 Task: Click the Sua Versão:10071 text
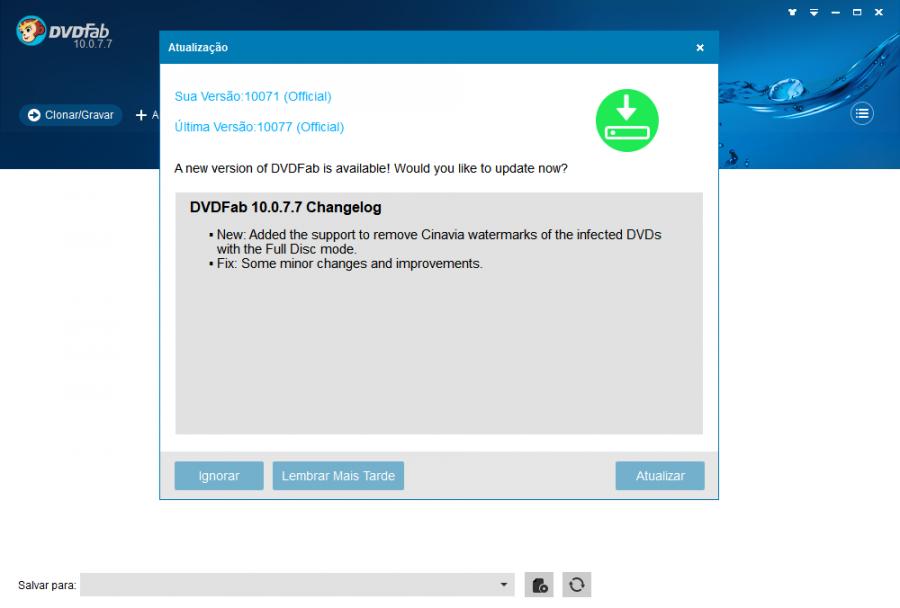coord(253,96)
